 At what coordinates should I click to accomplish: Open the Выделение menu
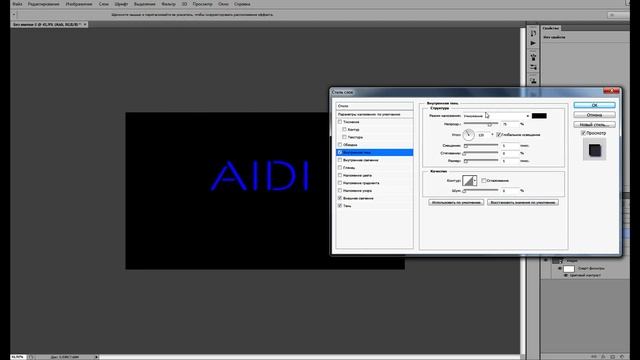(144, 4)
